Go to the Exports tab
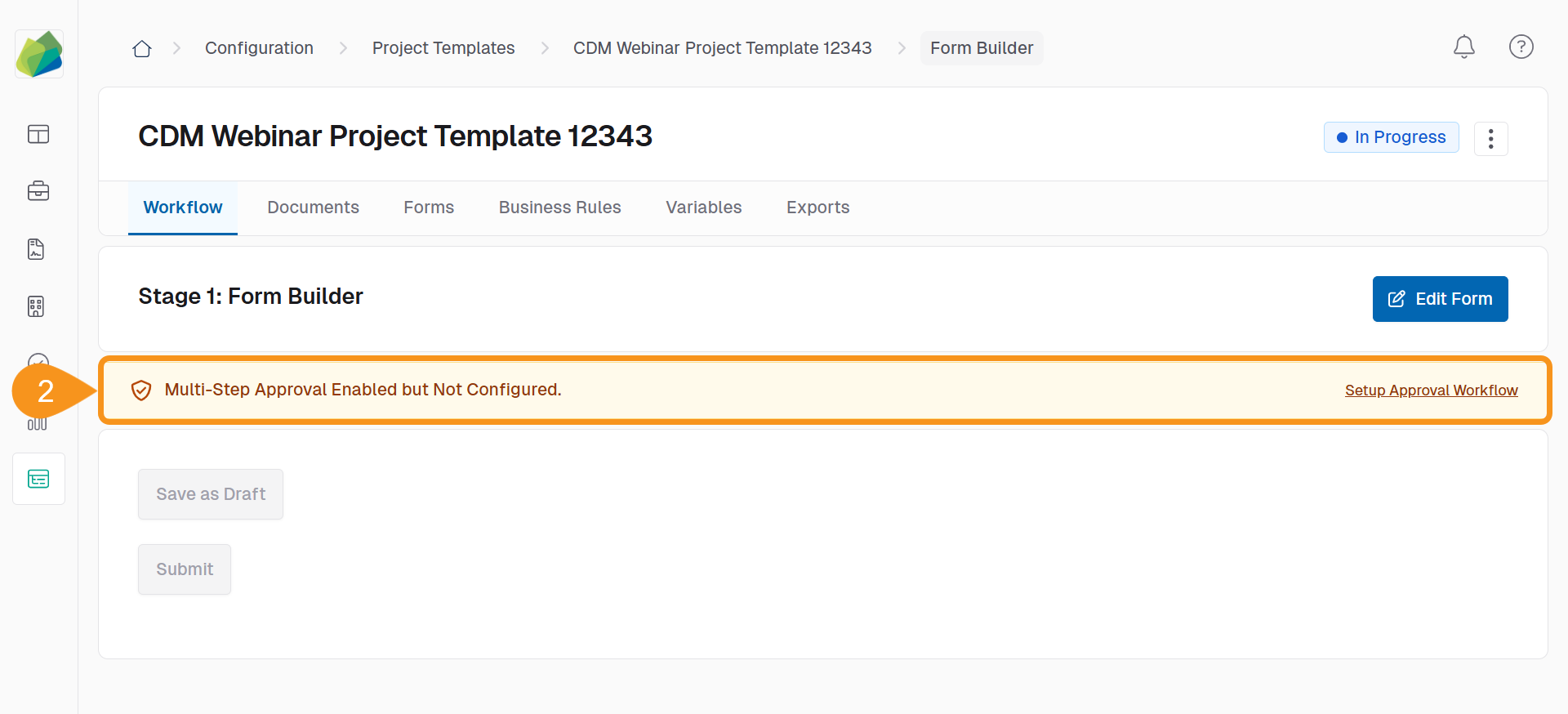 click(817, 208)
